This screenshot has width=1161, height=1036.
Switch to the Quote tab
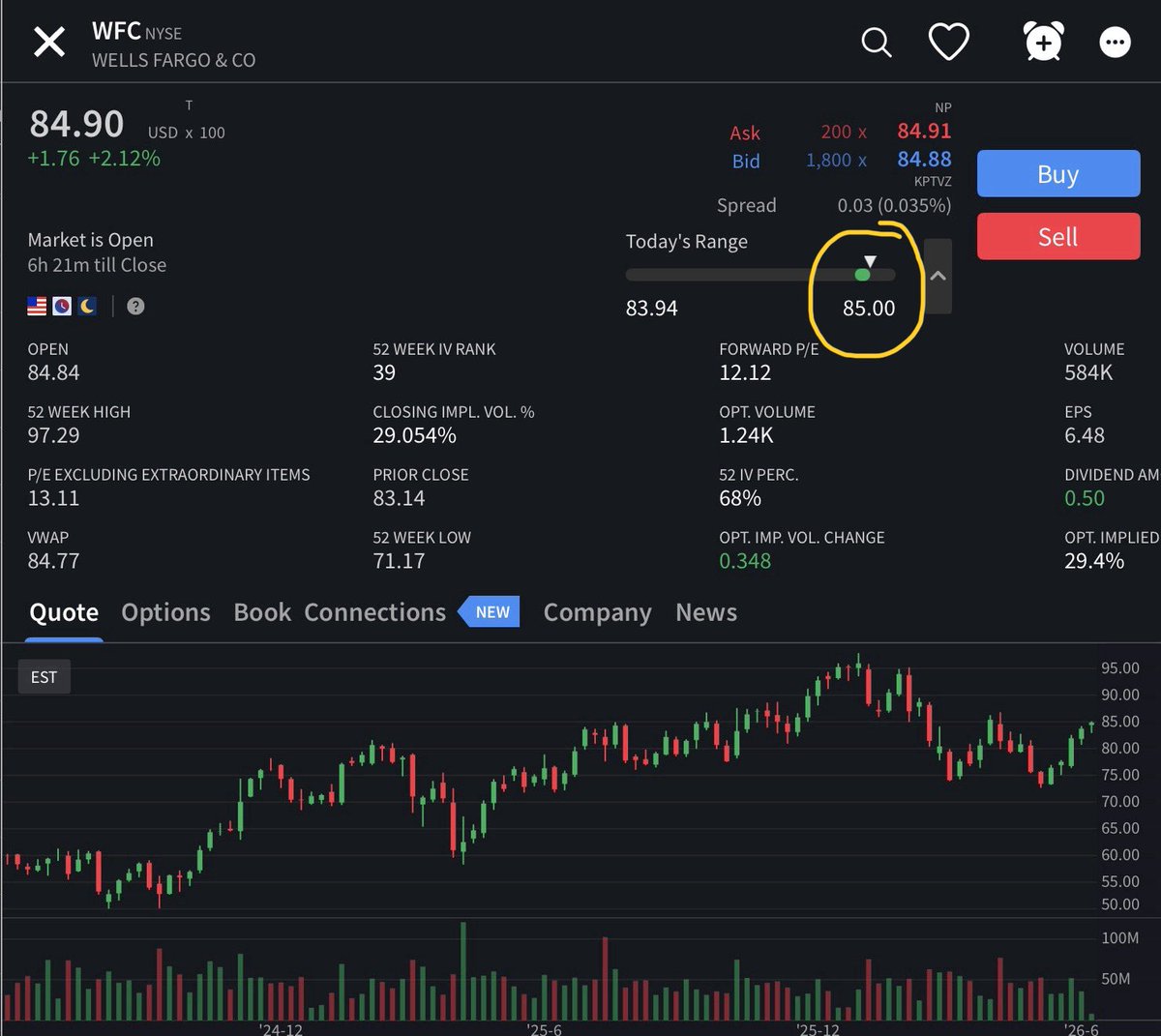64,612
